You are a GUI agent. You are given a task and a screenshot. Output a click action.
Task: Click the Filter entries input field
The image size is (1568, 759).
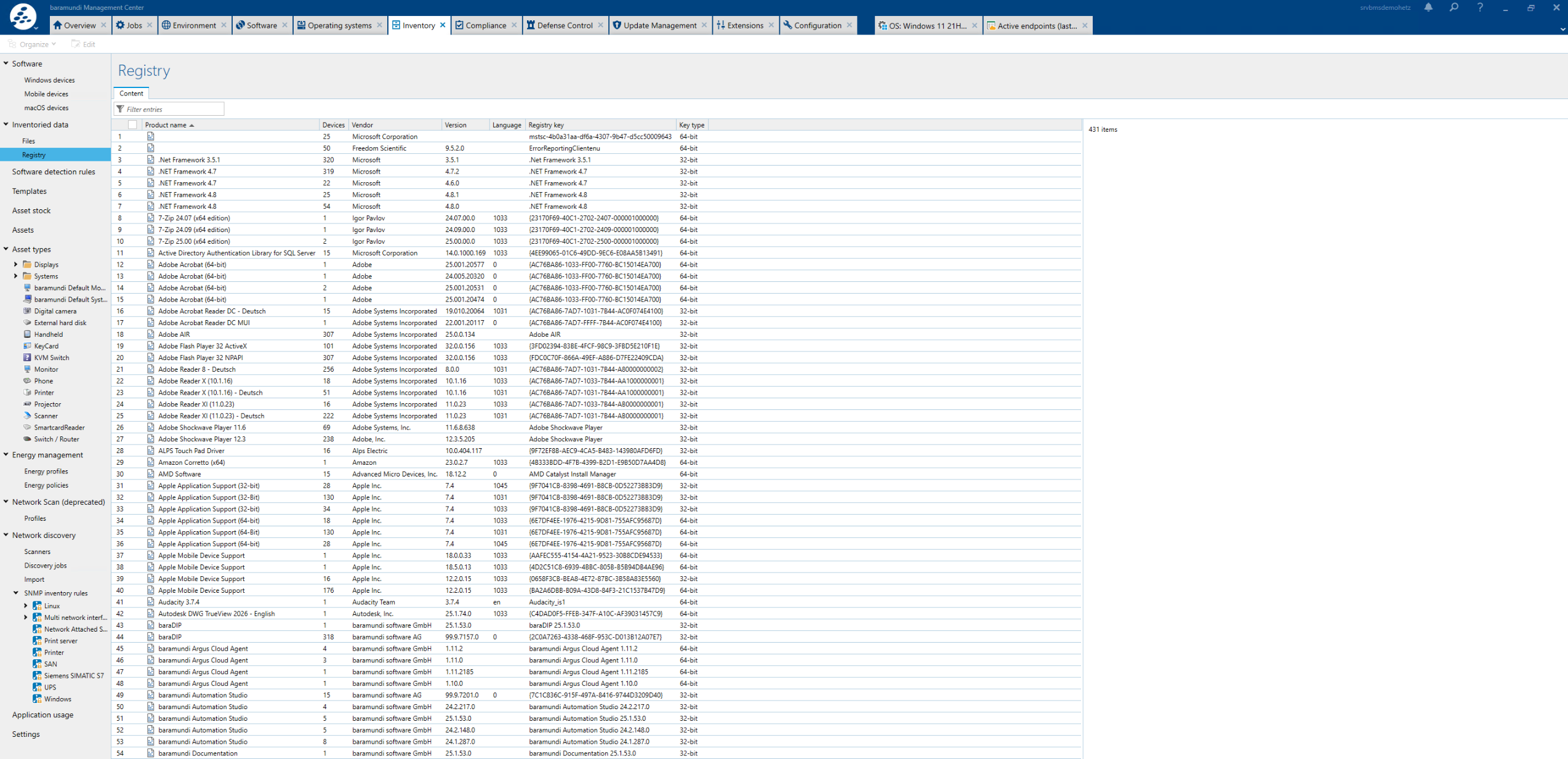pos(174,109)
